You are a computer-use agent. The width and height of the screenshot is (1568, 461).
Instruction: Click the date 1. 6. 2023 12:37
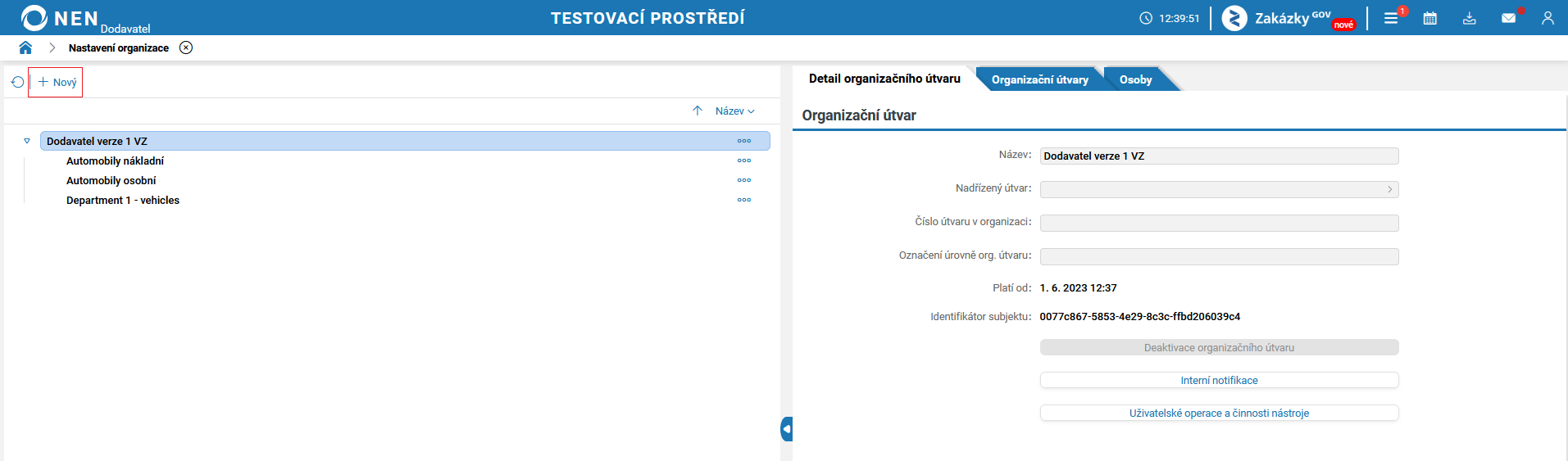1078,287
